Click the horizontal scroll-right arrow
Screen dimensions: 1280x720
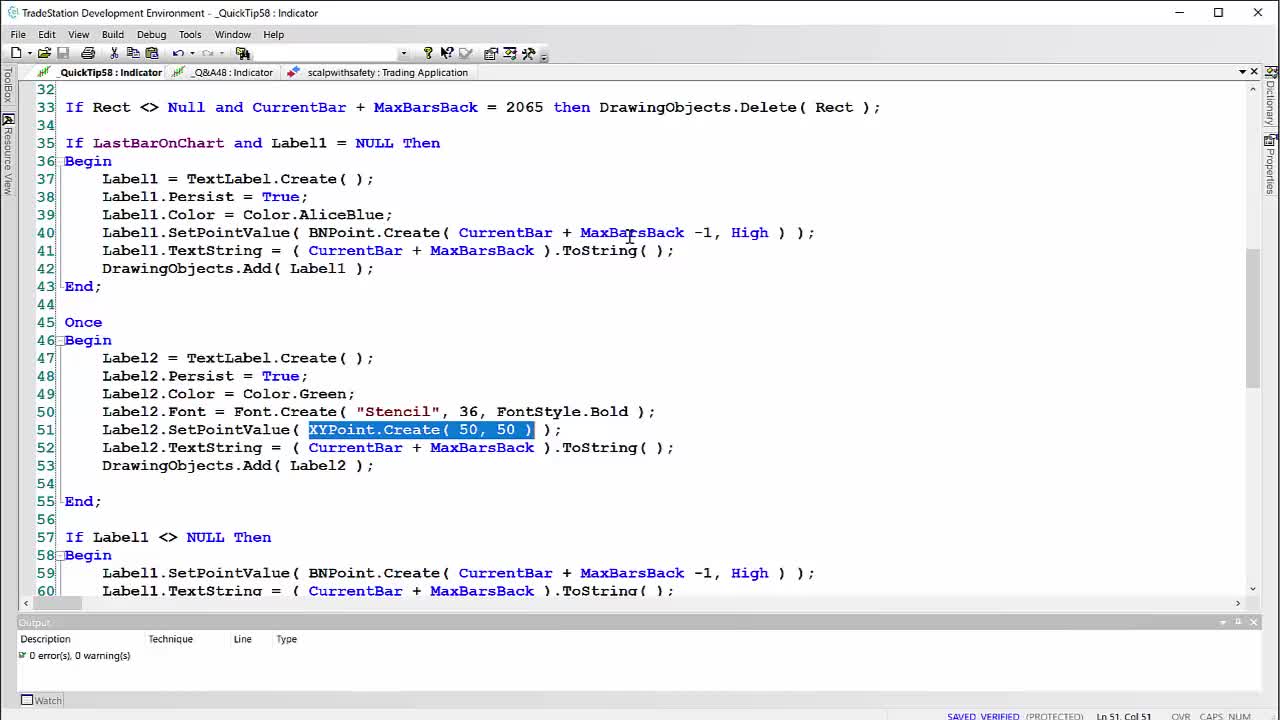pyautogui.click(x=1237, y=603)
